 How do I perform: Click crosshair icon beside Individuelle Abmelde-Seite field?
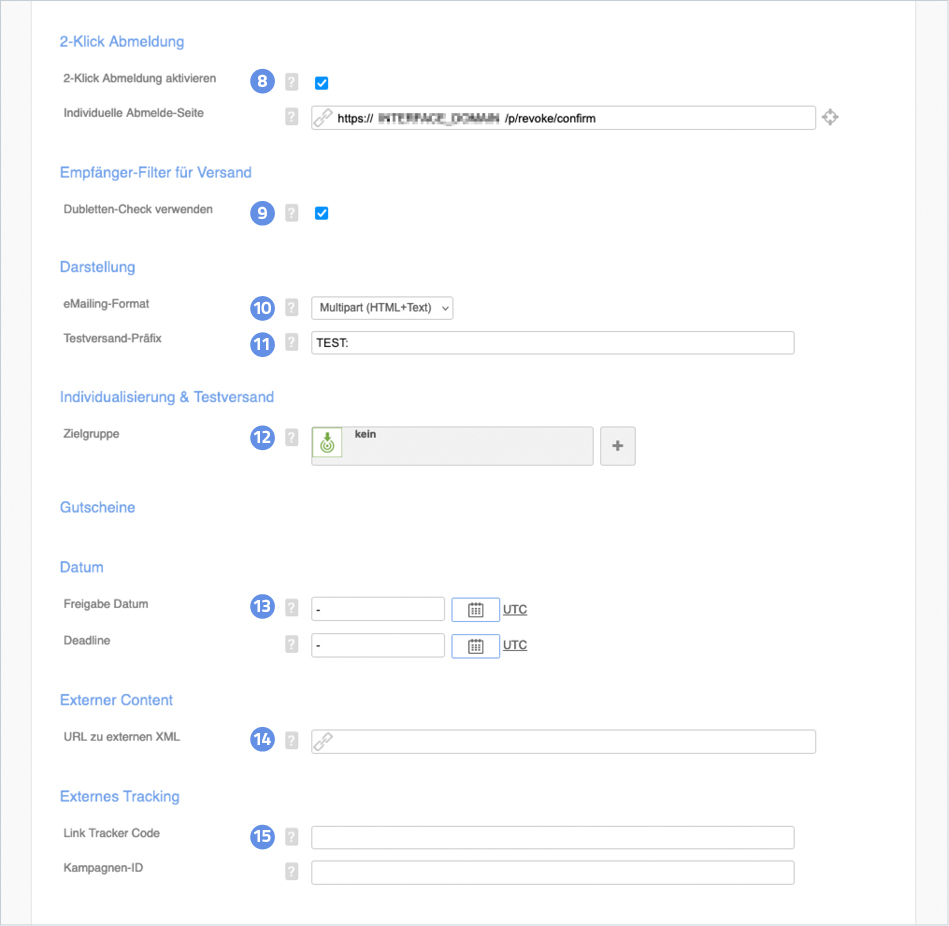[x=829, y=118]
